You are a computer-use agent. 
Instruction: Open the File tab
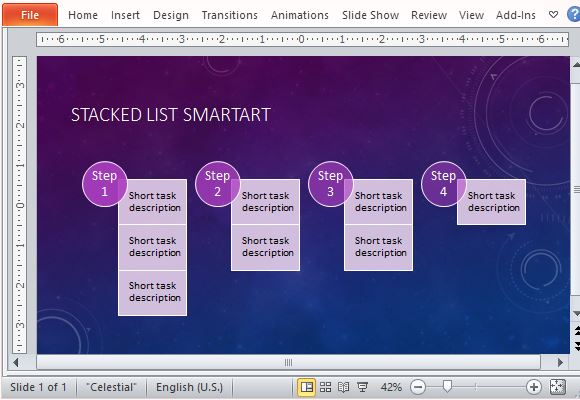tap(30, 15)
